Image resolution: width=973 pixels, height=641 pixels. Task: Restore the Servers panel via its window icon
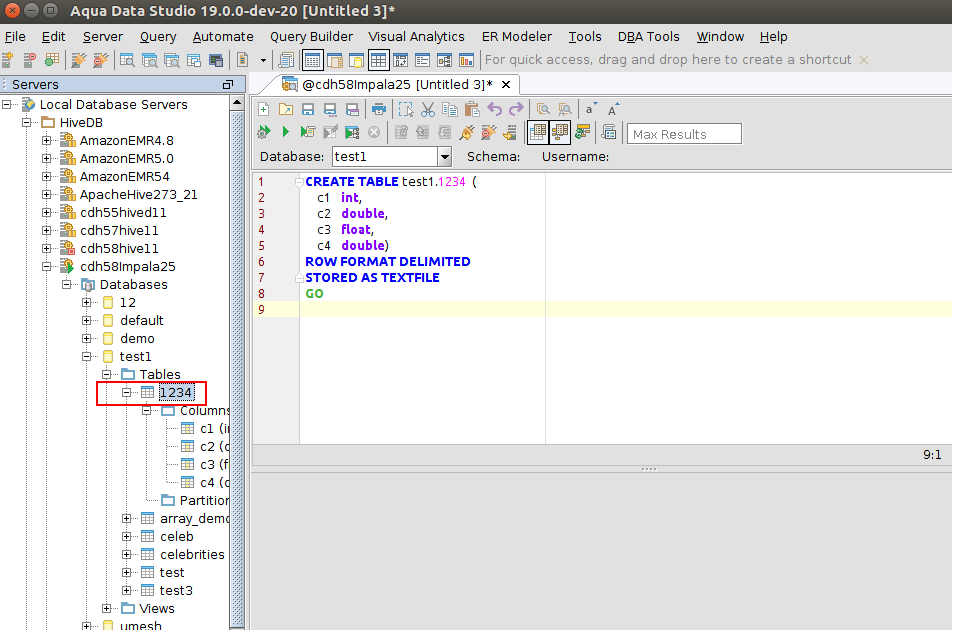tap(228, 84)
